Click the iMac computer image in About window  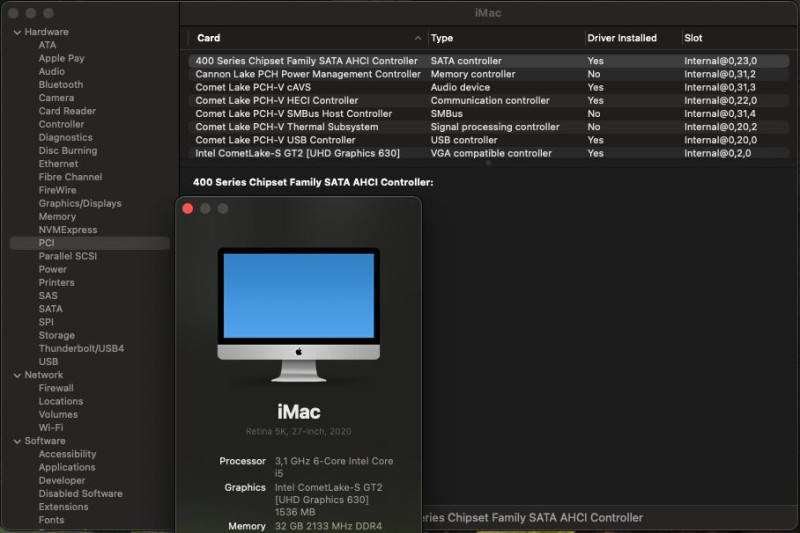coord(298,315)
